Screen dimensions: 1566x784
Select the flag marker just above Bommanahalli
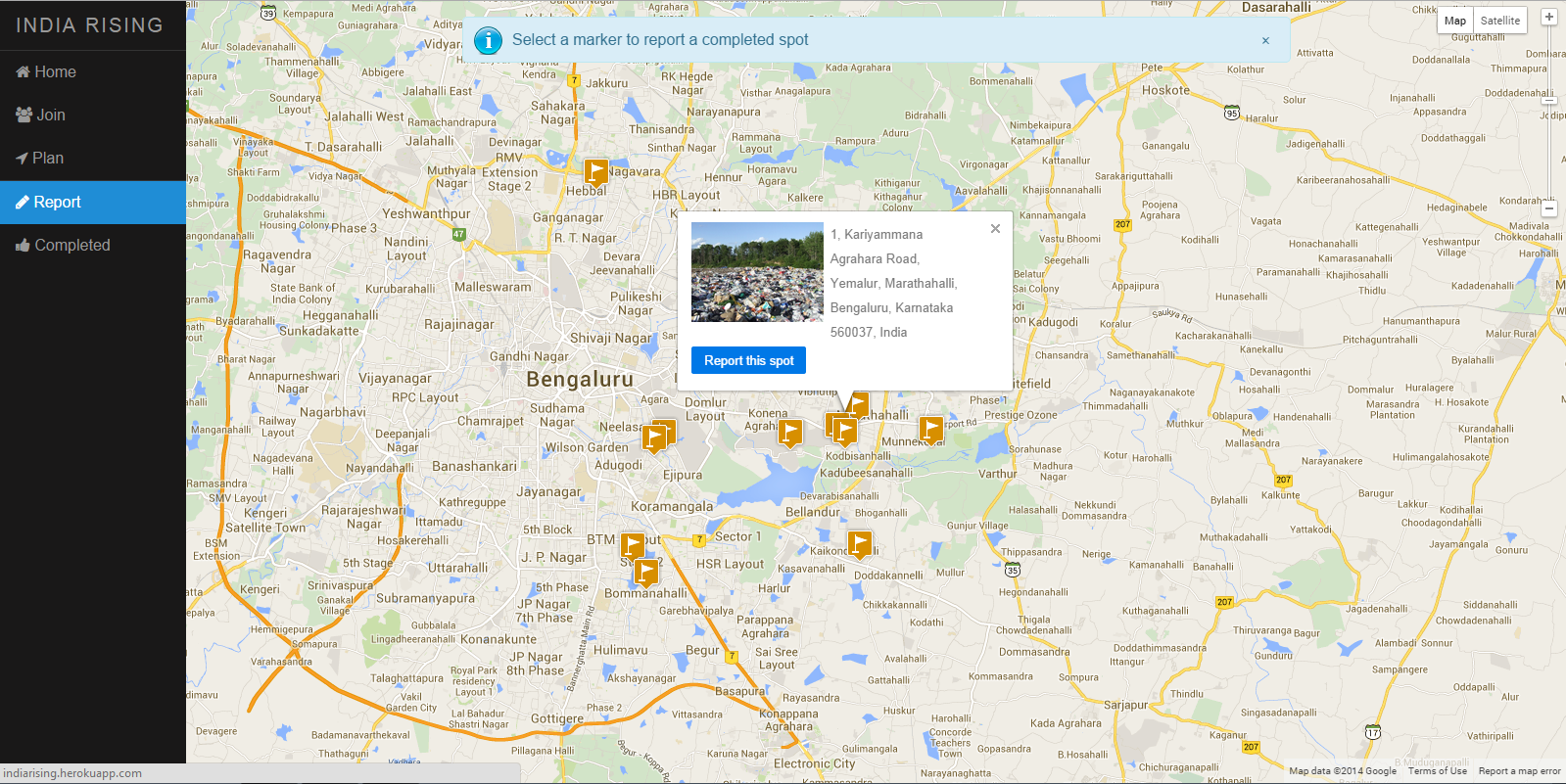(645, 573)
